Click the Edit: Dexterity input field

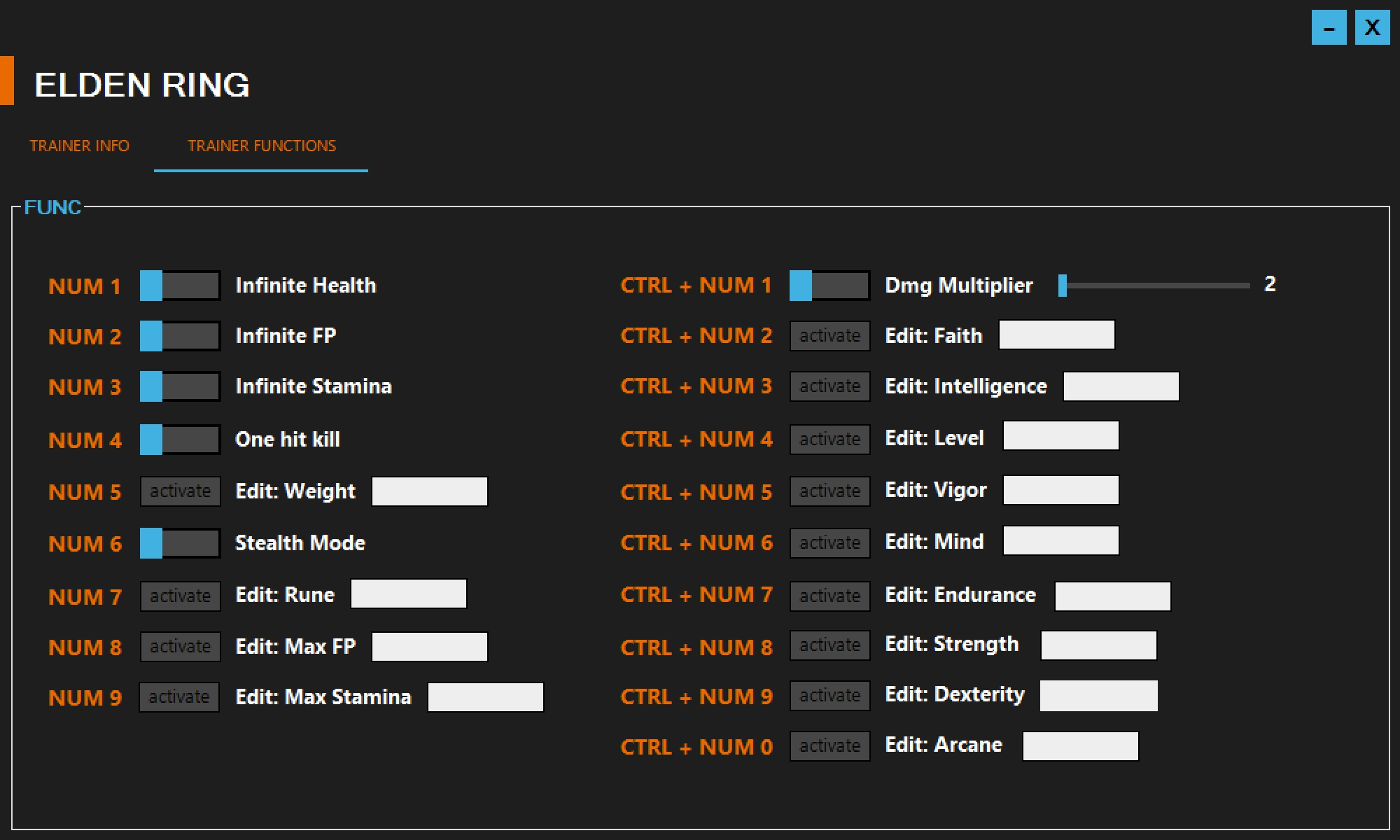[1099, 696]
